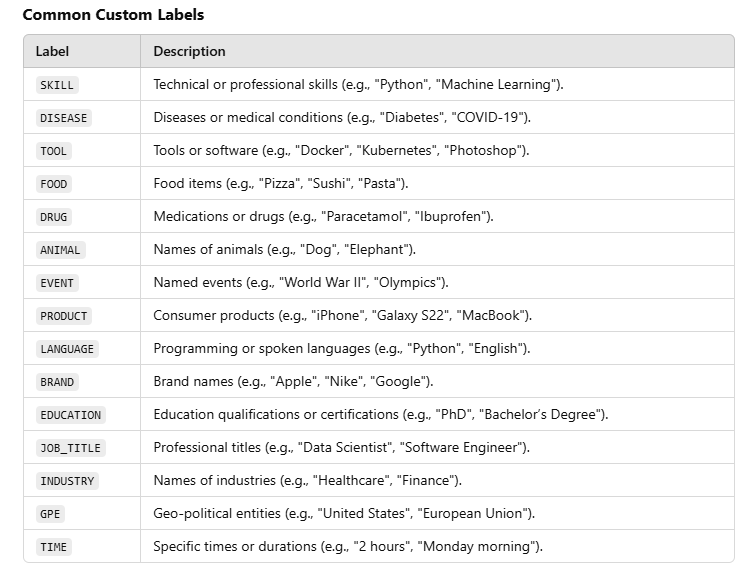
Task: Select the BRAND label tag
Action: (57, 382)
